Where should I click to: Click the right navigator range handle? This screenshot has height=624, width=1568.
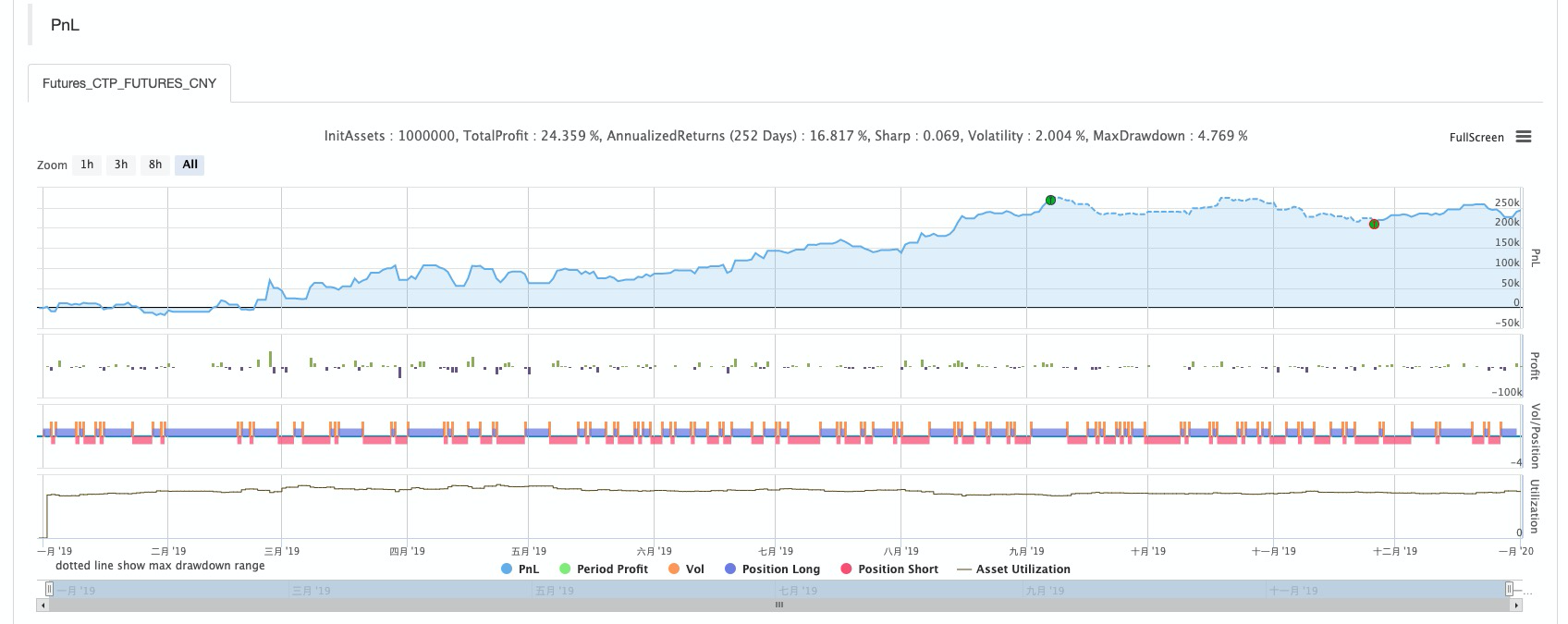(x=1509, y=589)
